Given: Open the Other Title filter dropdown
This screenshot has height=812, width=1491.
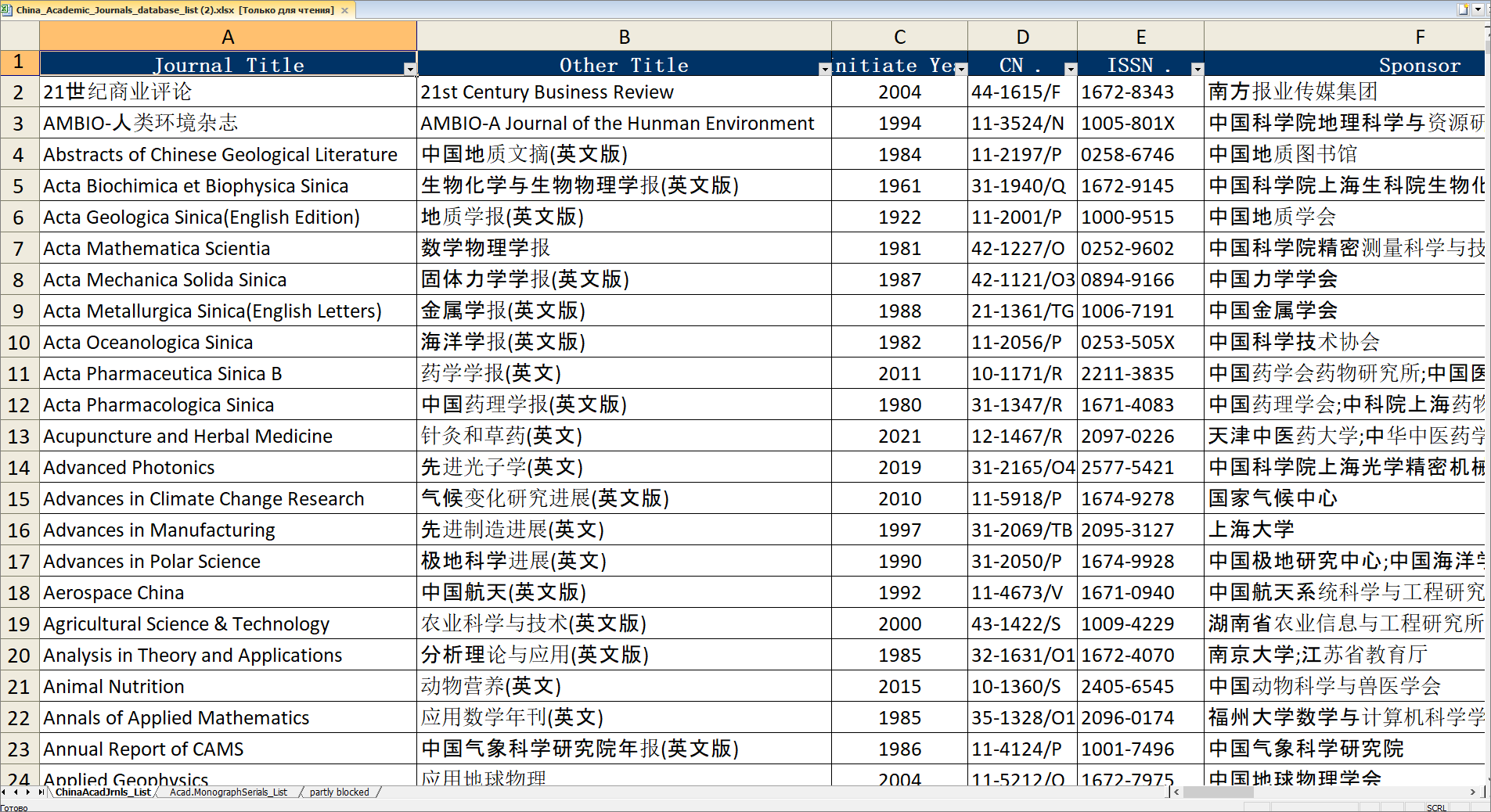Looking at the screenshot, I should [x=824, y=69].
